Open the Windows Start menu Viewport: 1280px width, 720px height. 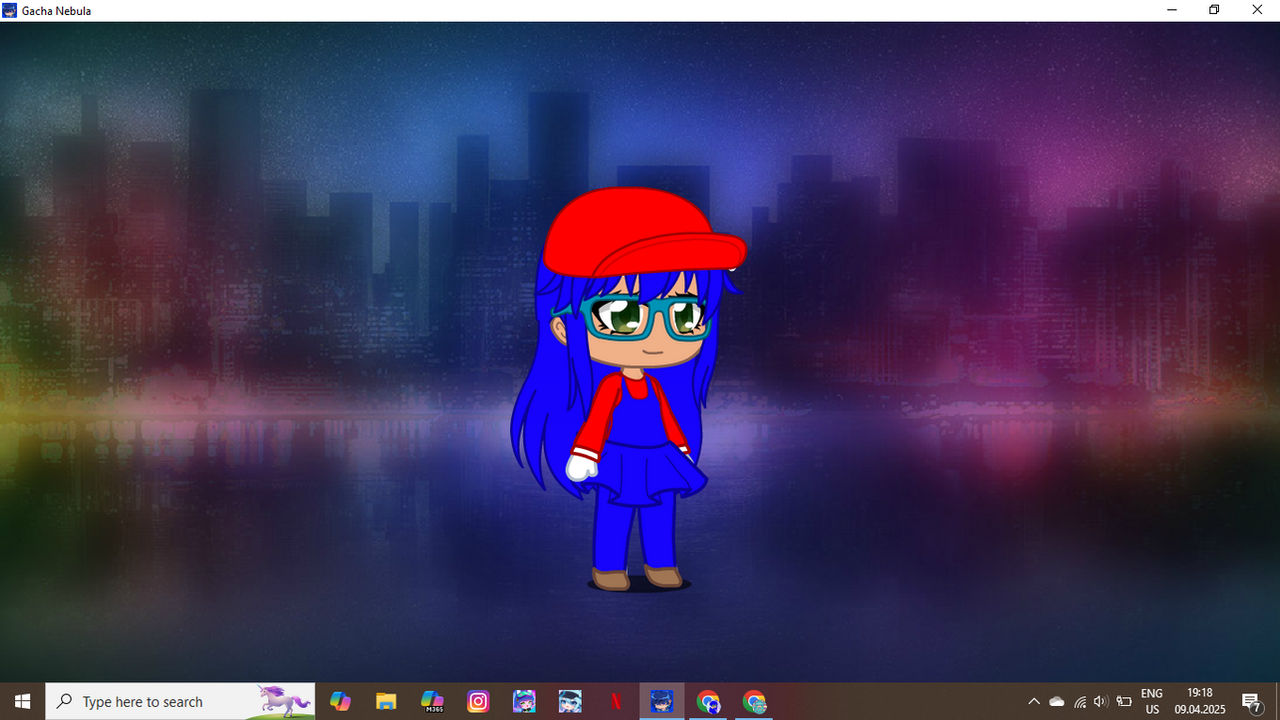coord(22,702)
